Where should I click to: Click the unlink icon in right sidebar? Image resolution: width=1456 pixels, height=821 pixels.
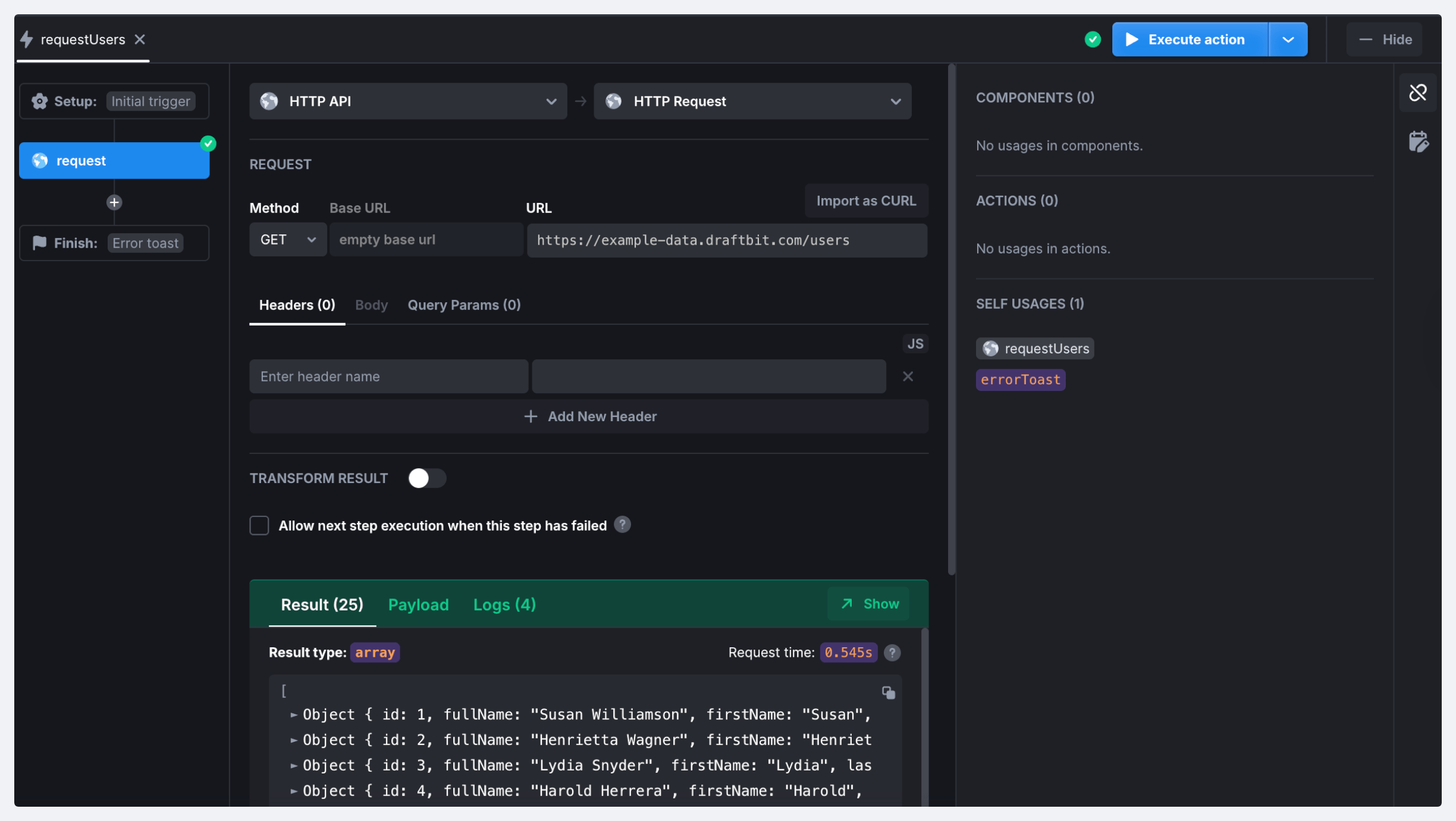(1417, 93)
